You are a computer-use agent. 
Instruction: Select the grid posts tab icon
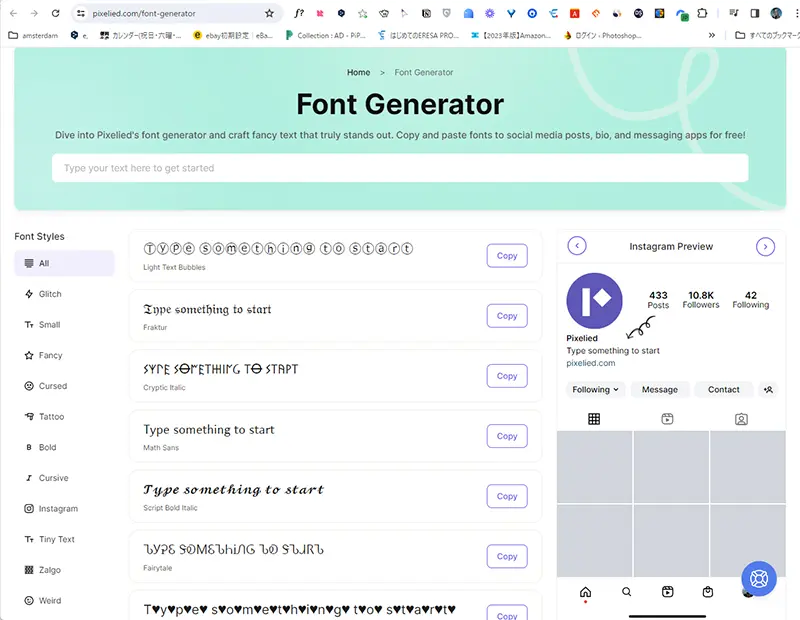[594, 419]
